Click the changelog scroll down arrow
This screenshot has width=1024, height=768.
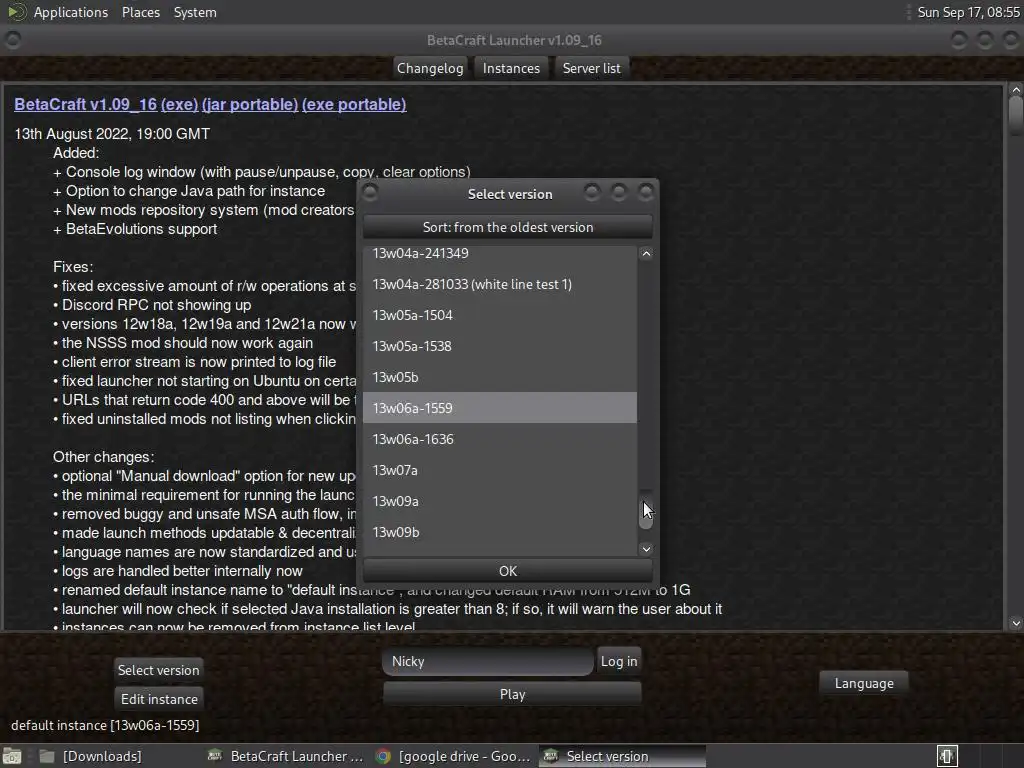1016,624
